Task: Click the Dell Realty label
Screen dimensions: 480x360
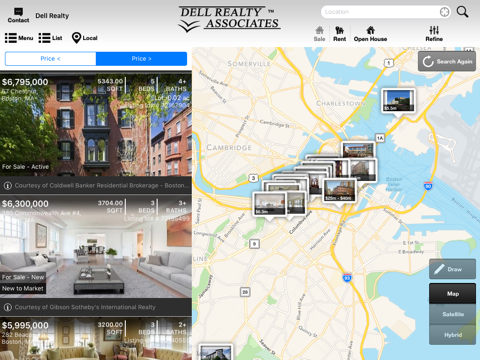Action: (x=52, y=16)
